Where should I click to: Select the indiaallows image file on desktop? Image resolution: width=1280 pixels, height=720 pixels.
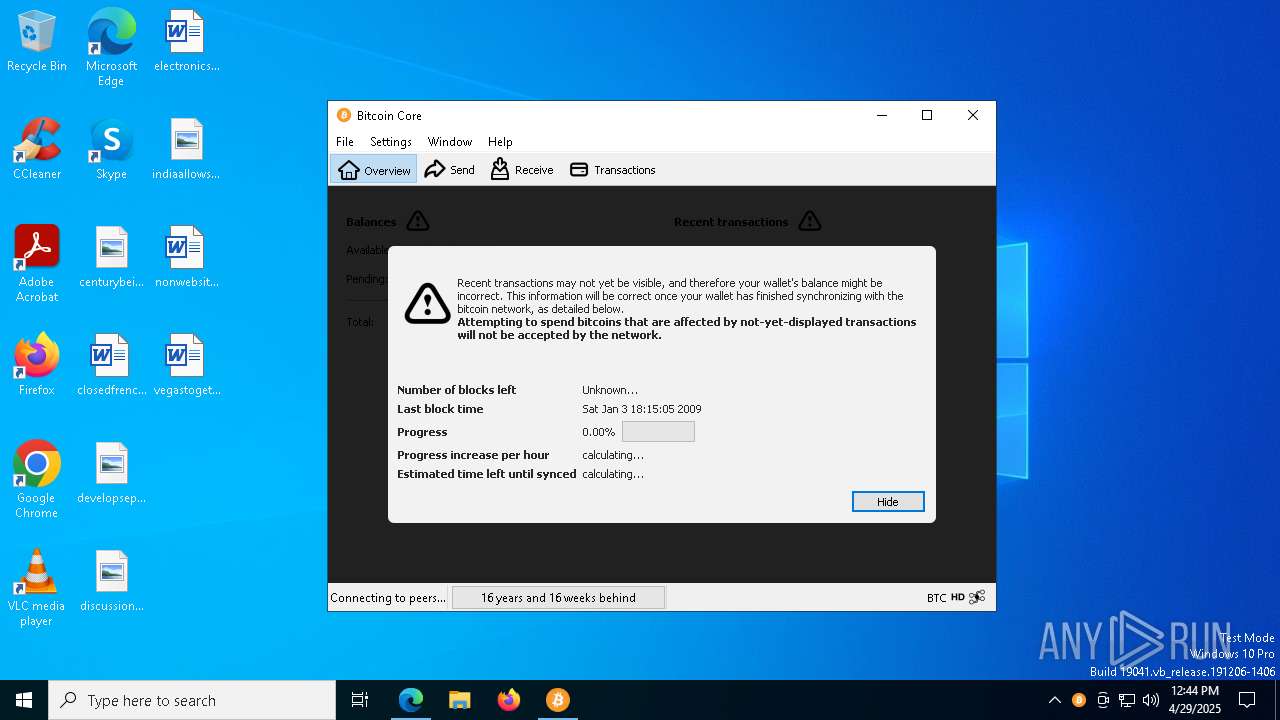[186, 150]
